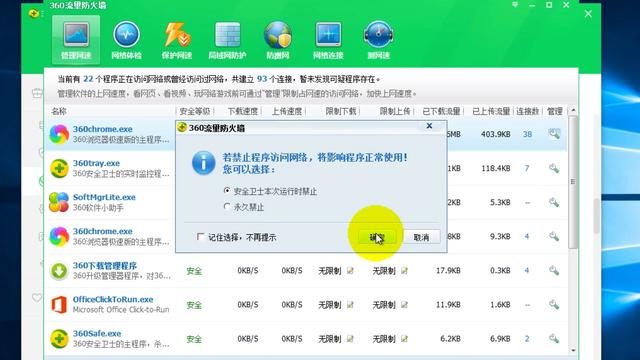640x360 pixels.
Task: Click the 360tray.exe program icon
Action: [59, 169]
